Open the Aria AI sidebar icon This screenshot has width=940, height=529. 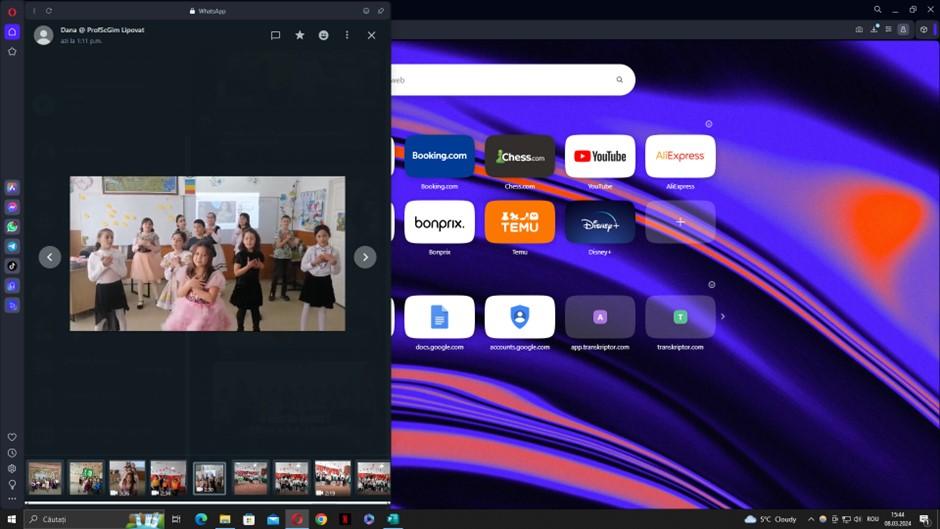12,188
